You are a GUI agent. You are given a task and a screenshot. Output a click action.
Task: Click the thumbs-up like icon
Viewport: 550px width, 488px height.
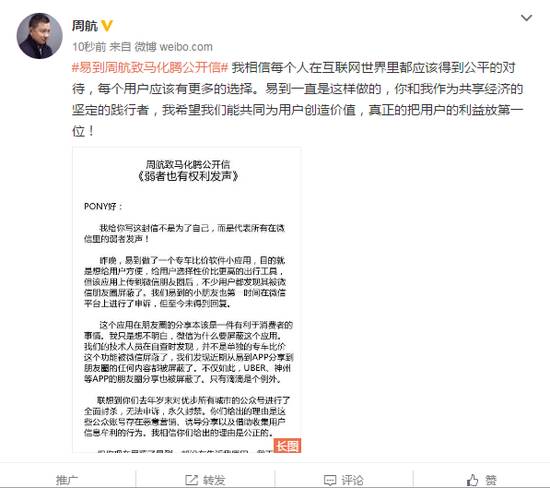472,480
